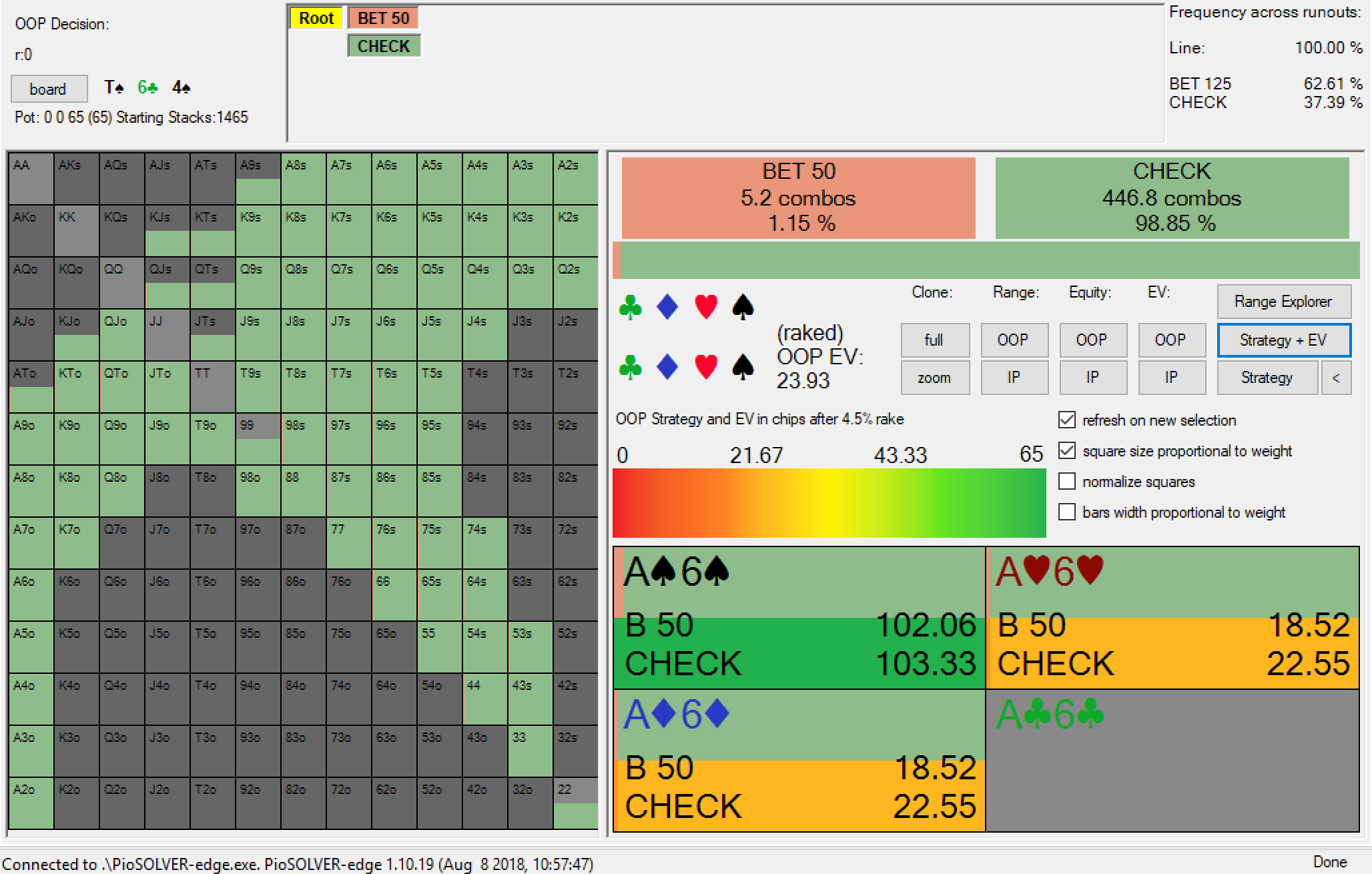Go to the Root node
1372x874 pixels.
pyautogui.click(x=316, y=18)
